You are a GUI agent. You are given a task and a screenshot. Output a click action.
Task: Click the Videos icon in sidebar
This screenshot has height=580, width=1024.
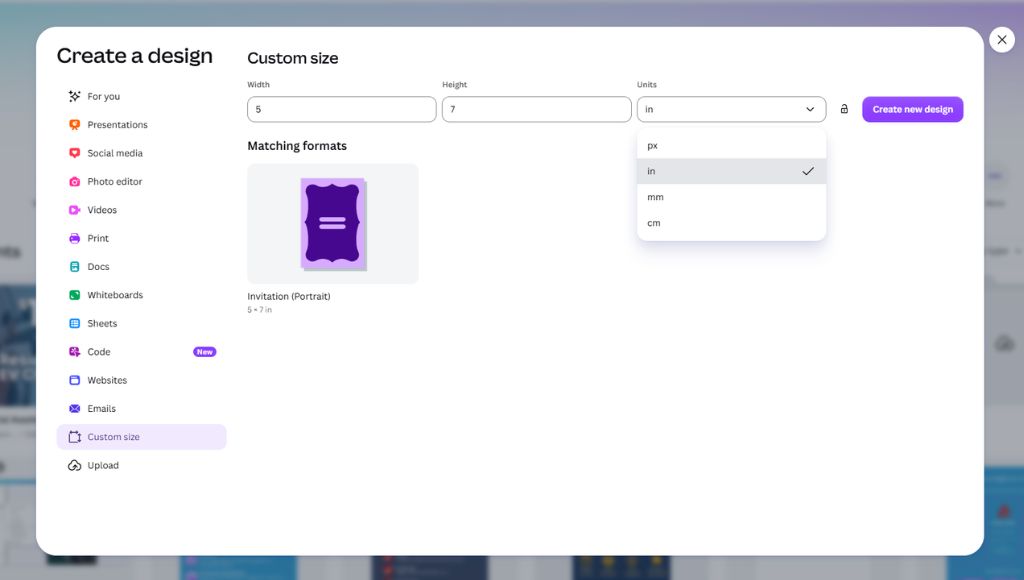pyautogui.click(x=74, y=210)
